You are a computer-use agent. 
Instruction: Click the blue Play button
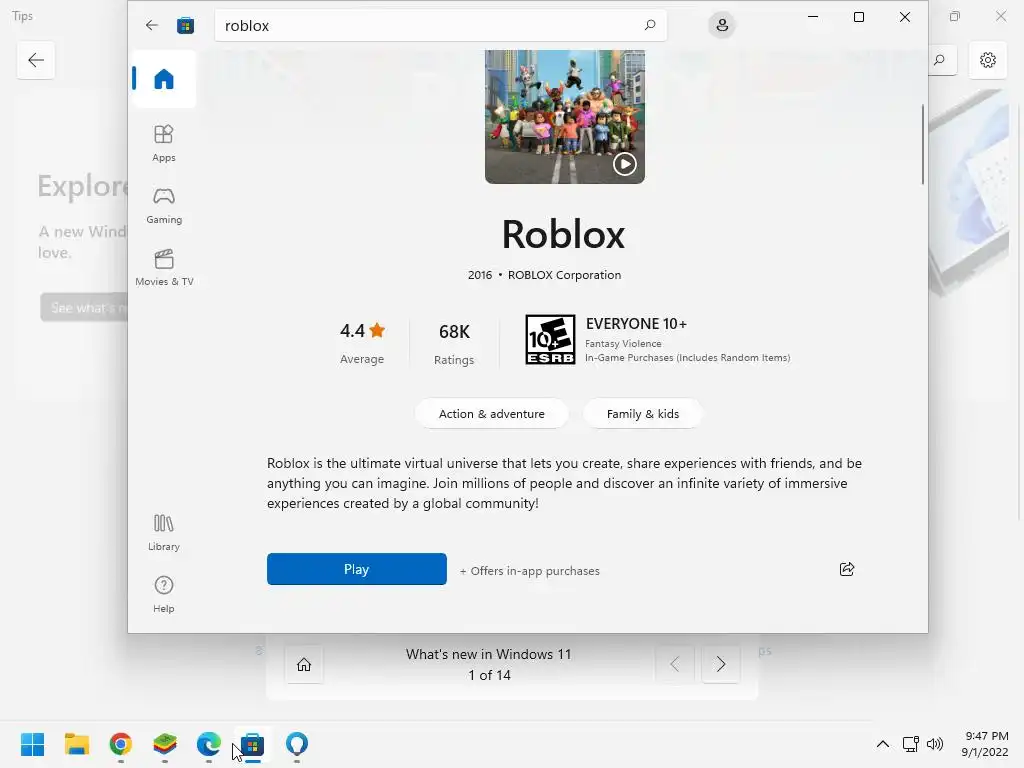click(357, 569)
